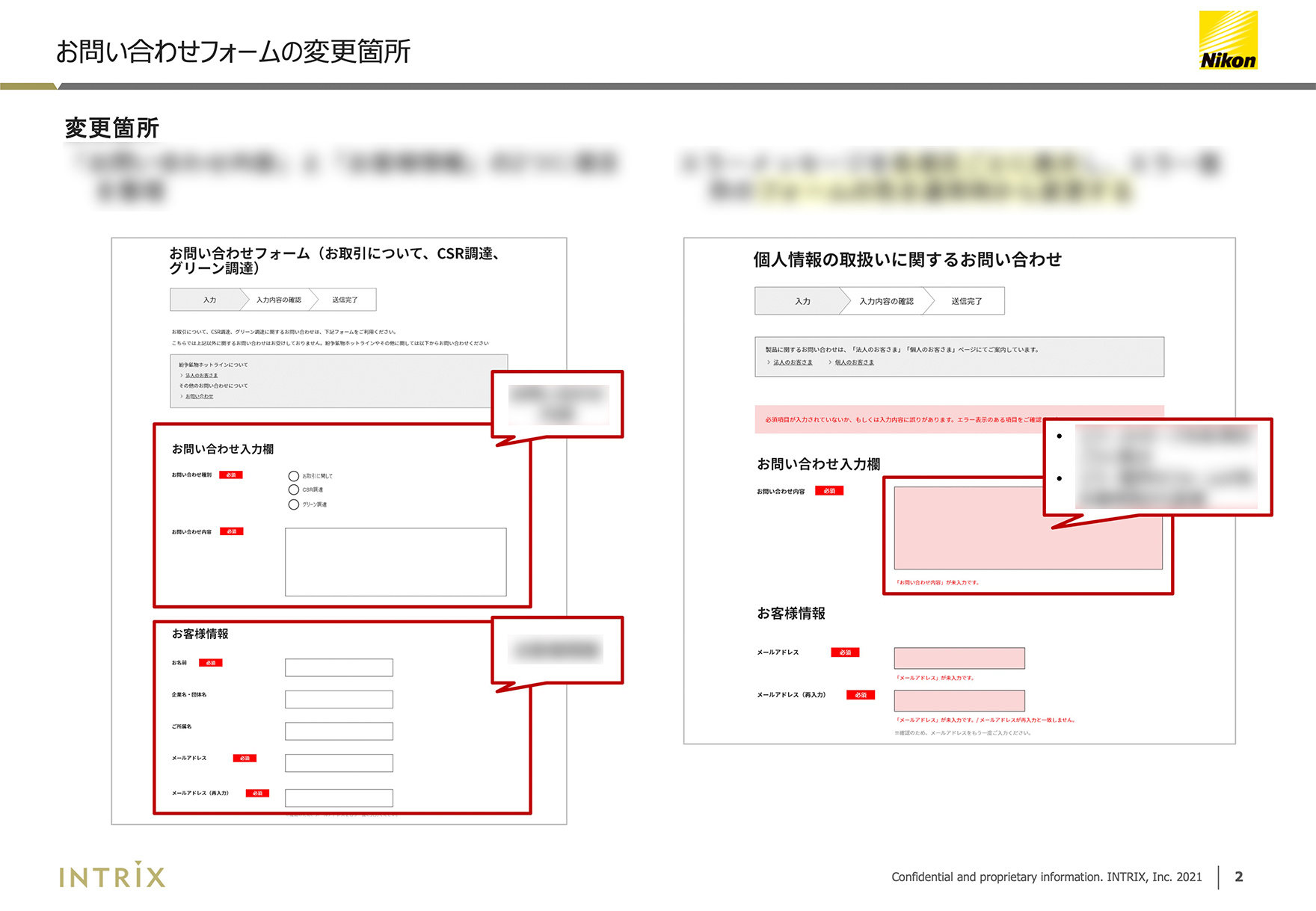Click the お名前 input field
1316x911 pixels.
point(339,667)
